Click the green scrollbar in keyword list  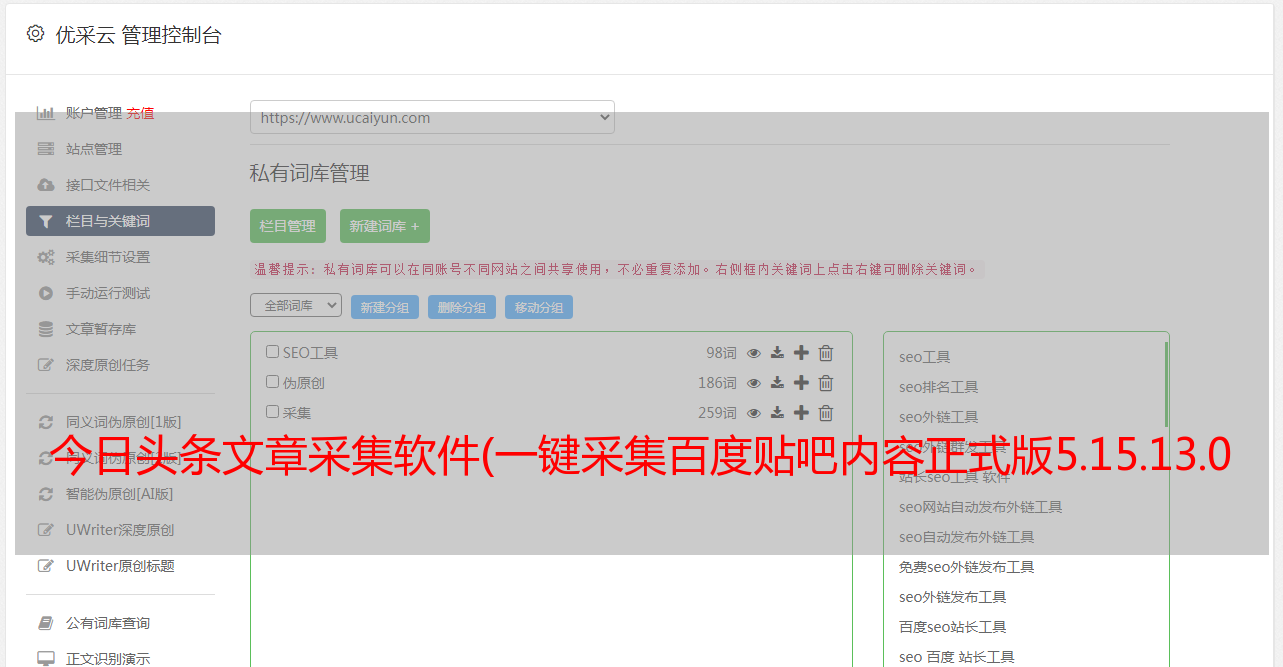click(1166, 384)
